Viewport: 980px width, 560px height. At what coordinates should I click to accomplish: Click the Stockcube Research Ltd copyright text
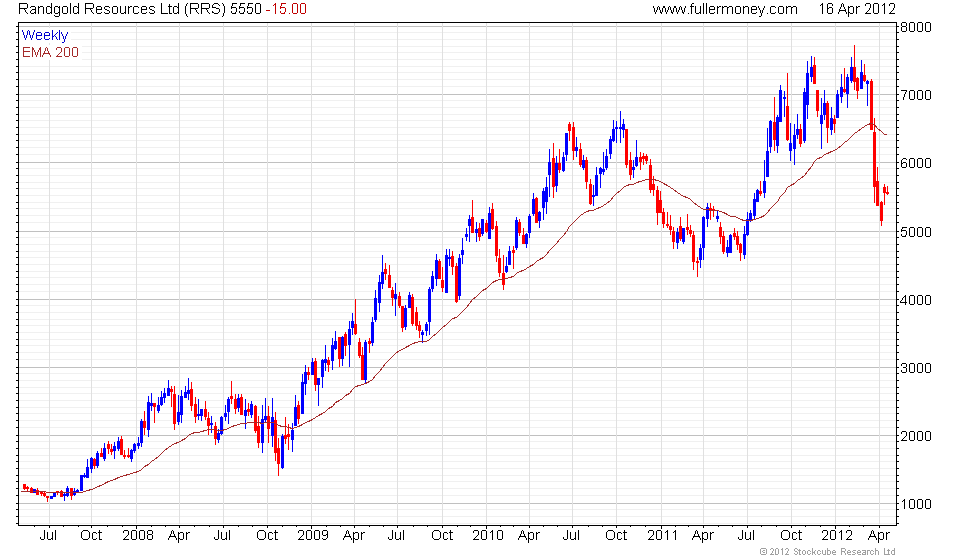click(828, 552)
